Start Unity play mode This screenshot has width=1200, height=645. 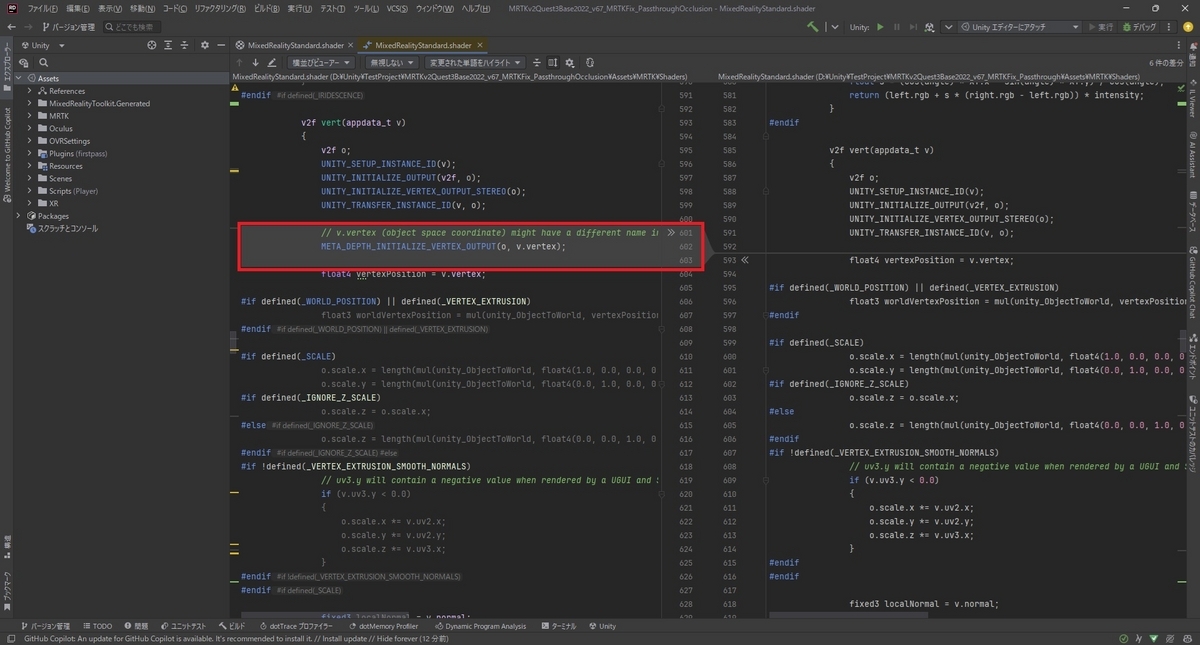[x=880, y=27]
